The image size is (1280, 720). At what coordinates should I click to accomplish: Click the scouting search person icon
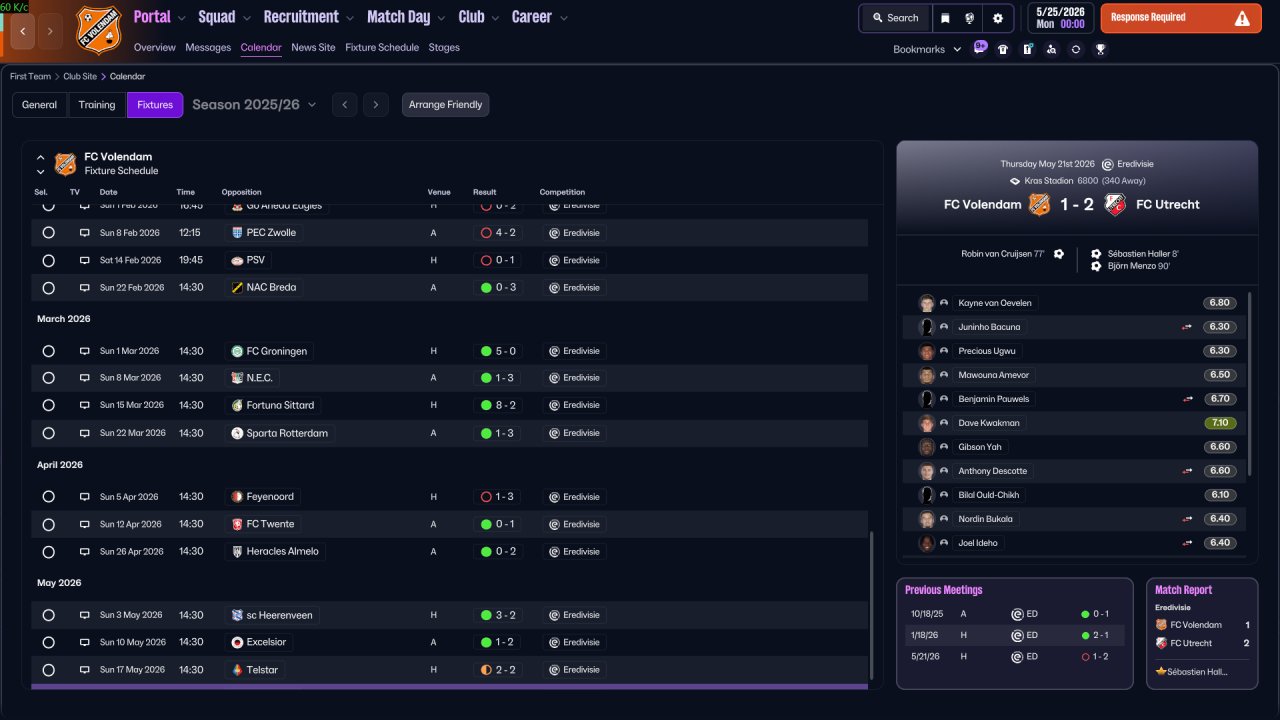[x=1051, y=49]
